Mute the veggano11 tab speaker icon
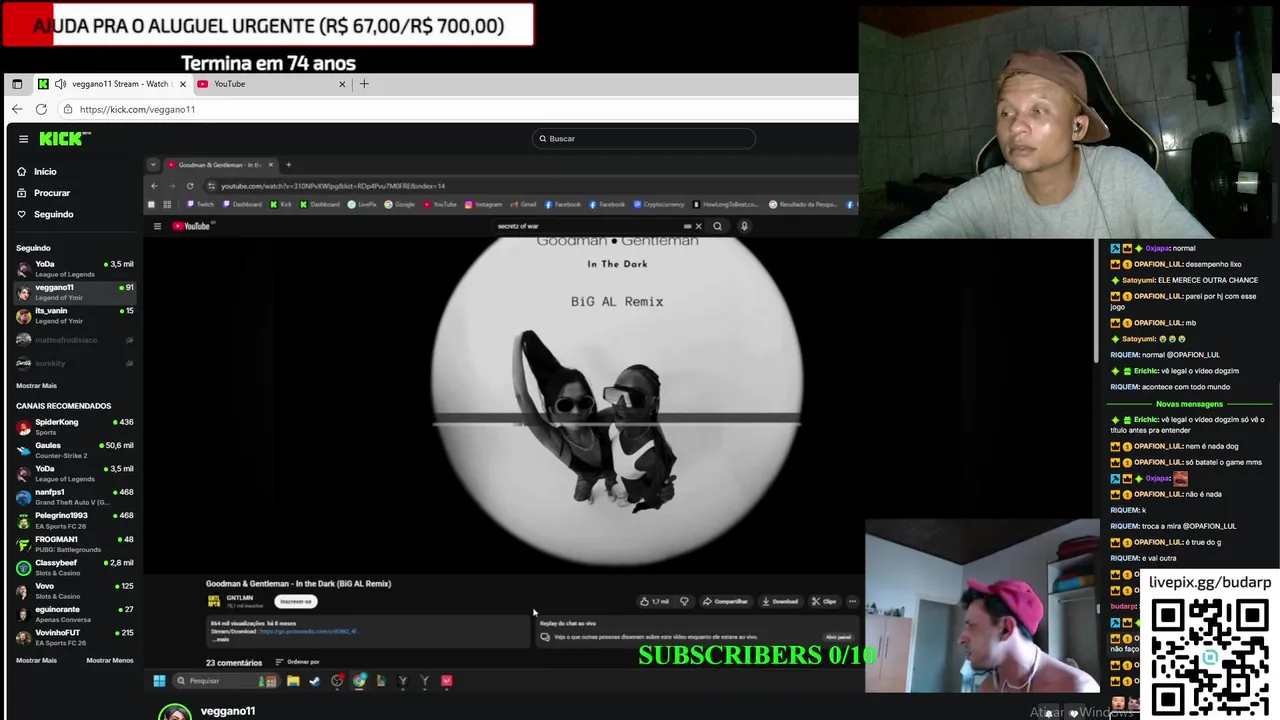The height and width of the screenshot is (720, 1280). click(x=60, y=84)
